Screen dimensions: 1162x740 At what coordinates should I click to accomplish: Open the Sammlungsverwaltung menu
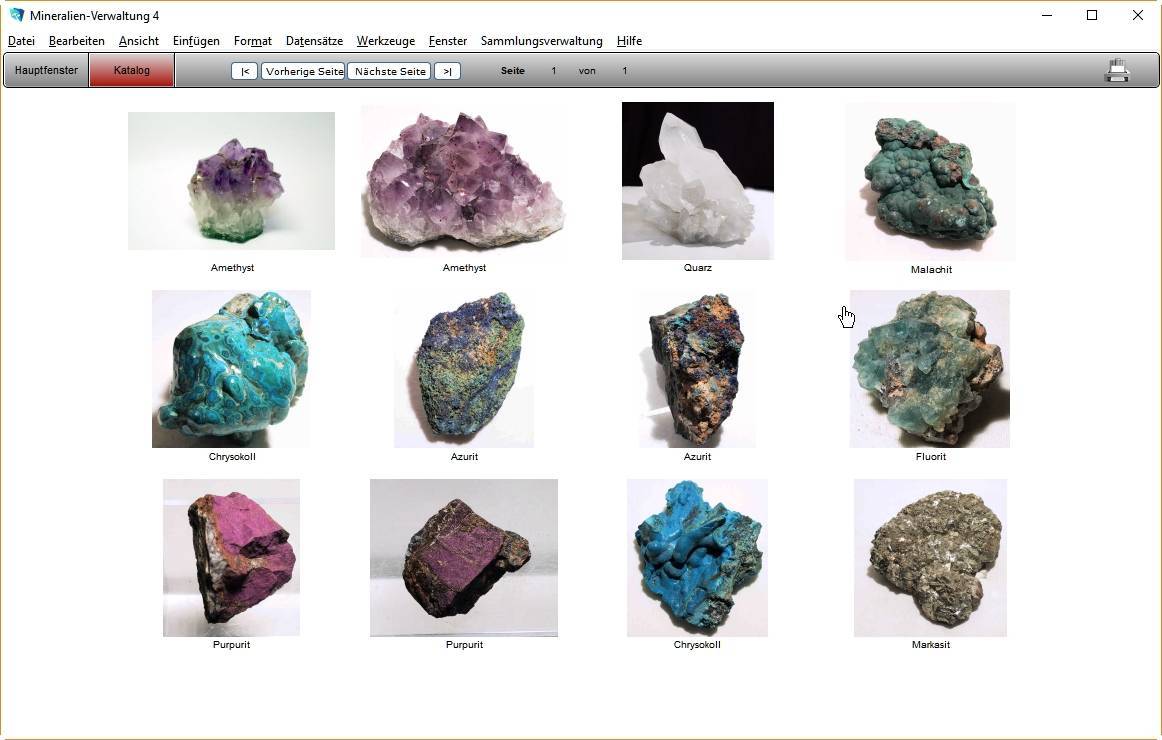[541, 41]
